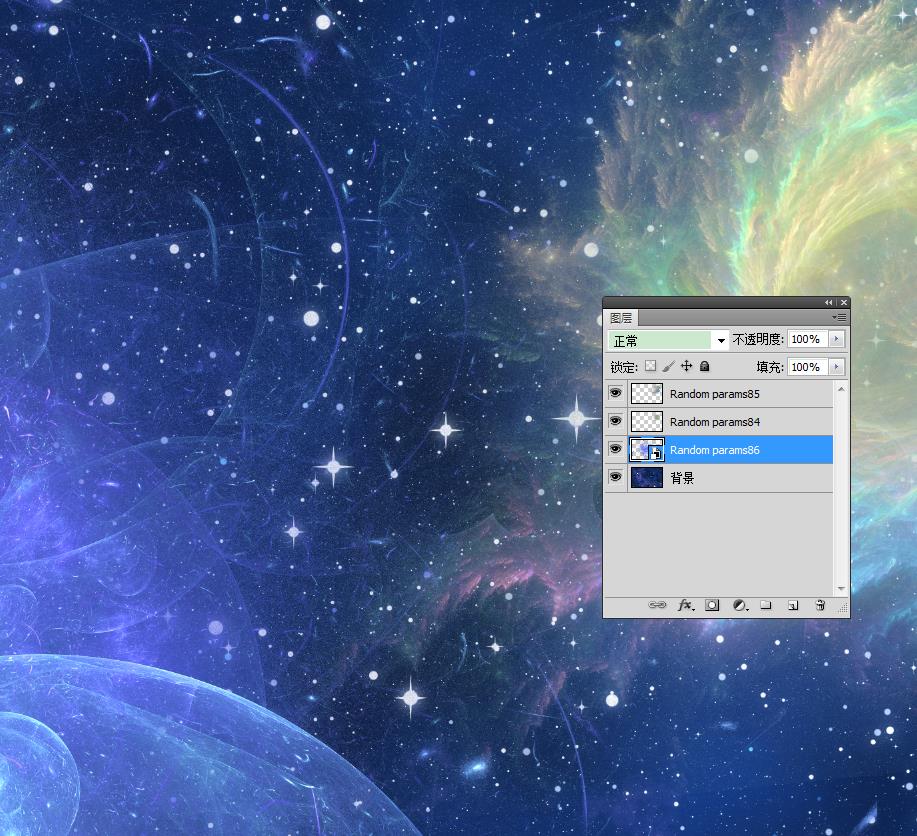917x836 pixels.
Task: Select the Random params84 layer name
Action: coord(715,422)
